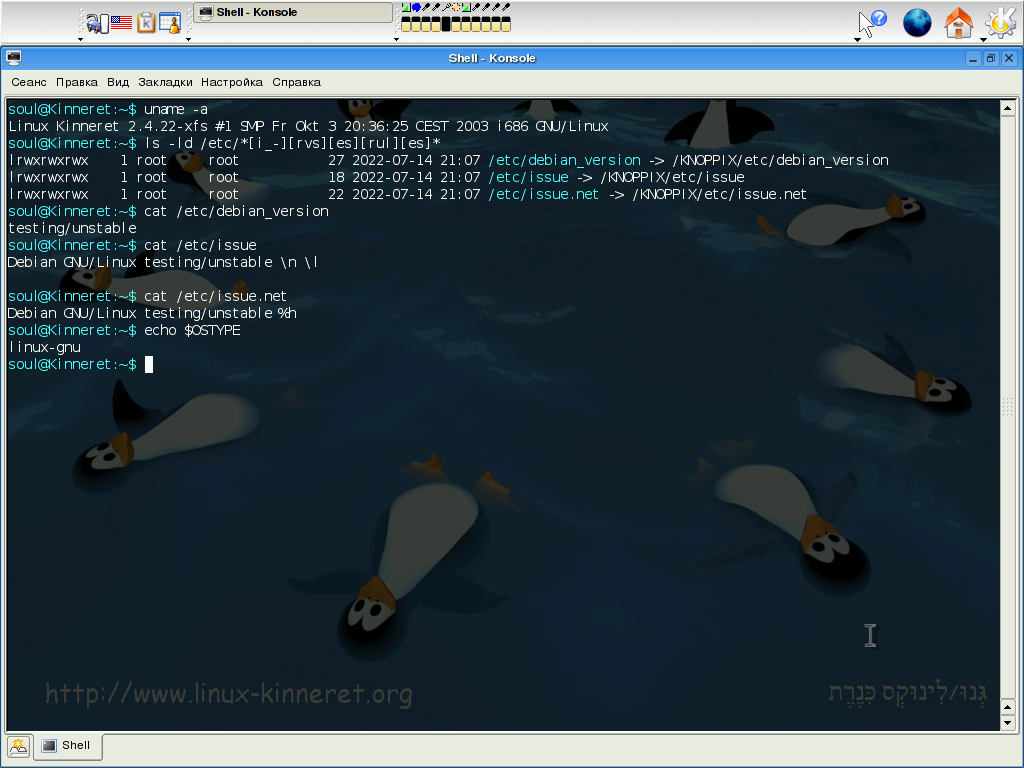Click the /KNOPPIX/etc/debian_version link target
Image resolution: width=1024 pixels, height=768 pixels.
point(780,160)
